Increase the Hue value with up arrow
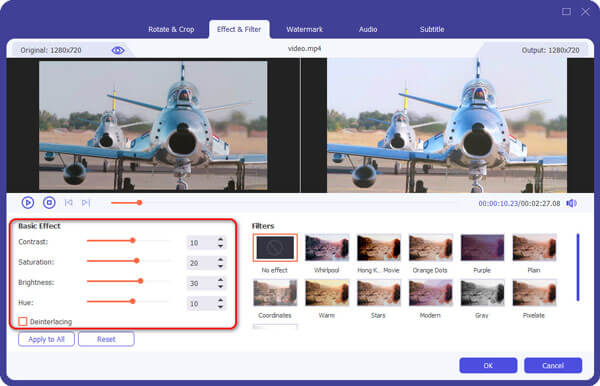Viewport: 600px width, 386px height. click(220, 300)
